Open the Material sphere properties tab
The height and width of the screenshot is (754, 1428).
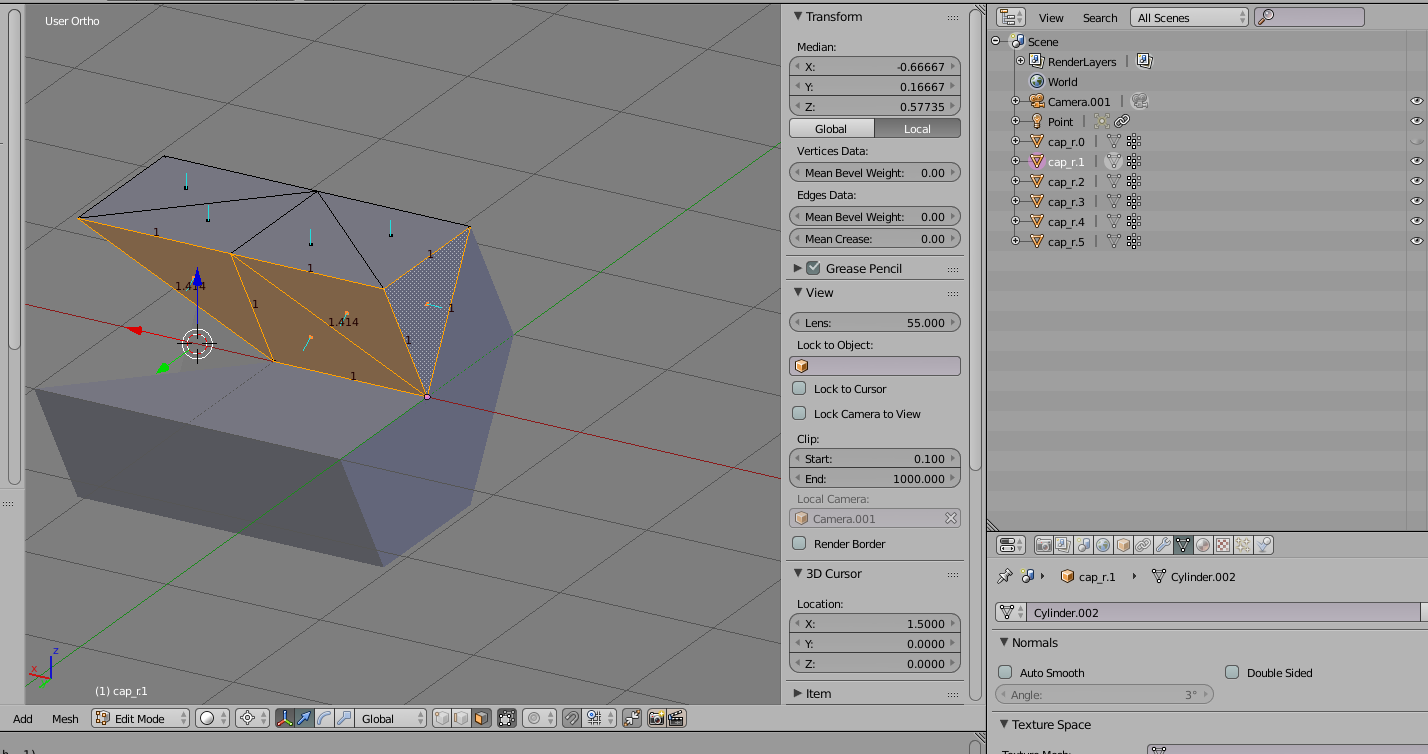[x=1203, y=545]
